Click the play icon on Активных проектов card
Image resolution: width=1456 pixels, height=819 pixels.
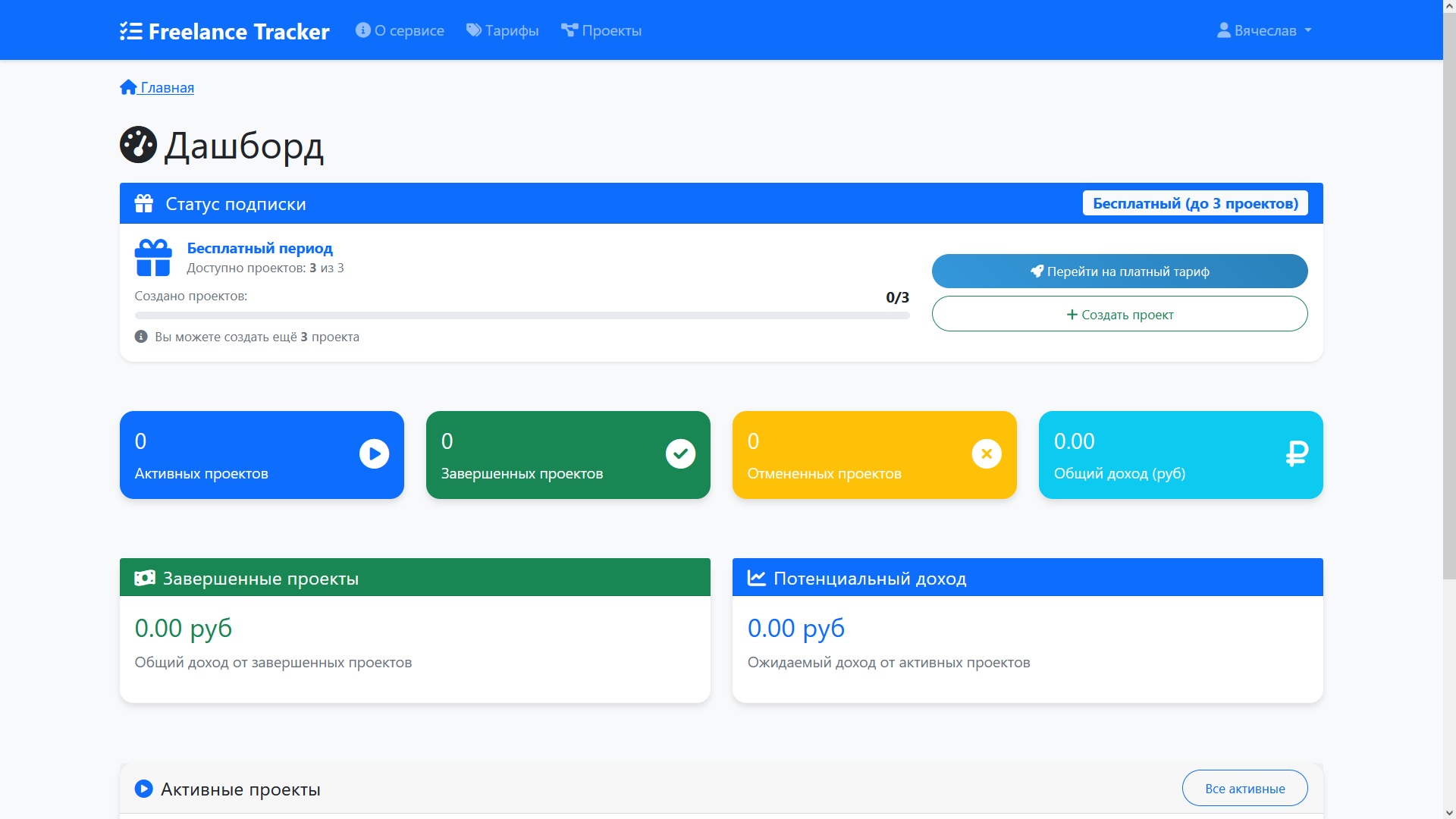(x=374, y=453)
